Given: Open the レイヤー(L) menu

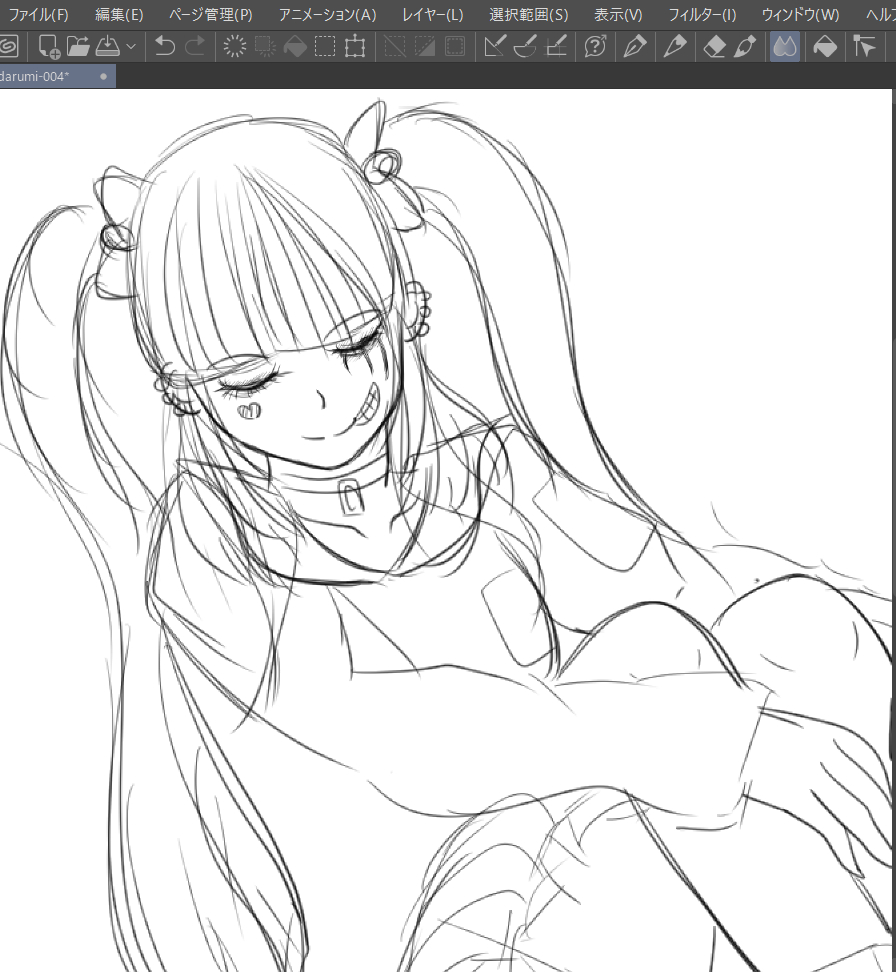Looking at the screenshot, I should coord(433,14).
